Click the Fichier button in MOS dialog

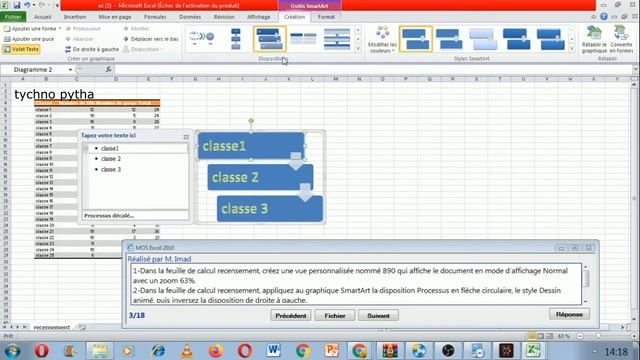[335, 316]
